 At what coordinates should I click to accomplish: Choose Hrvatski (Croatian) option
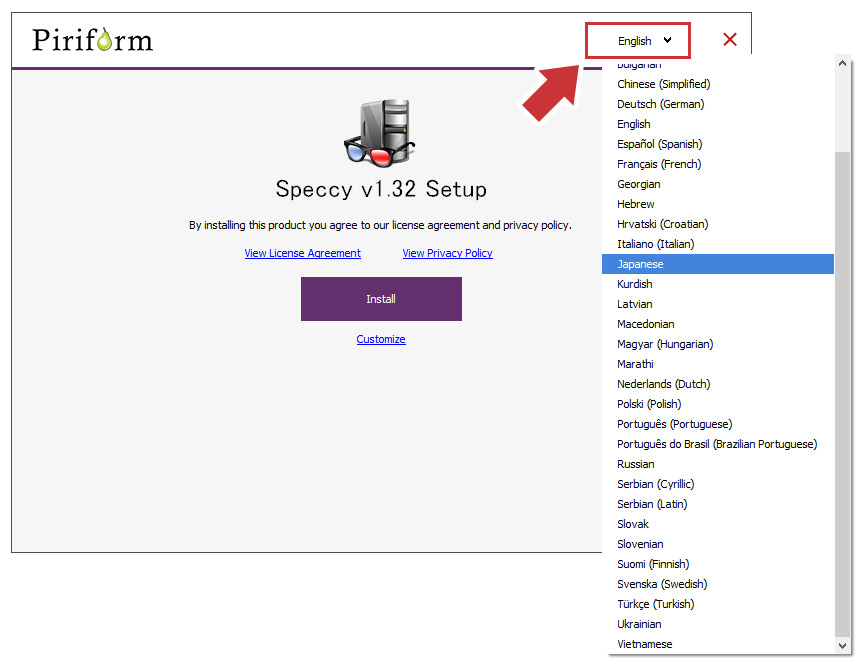pyautogui.click(x=718, y=224)
